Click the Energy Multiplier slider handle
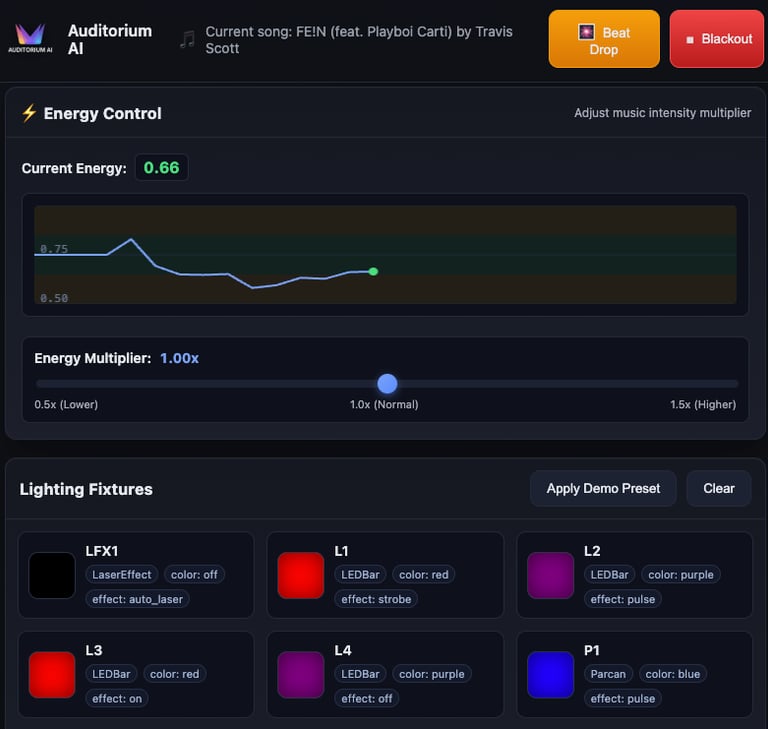Viewport: 768px width, 729px height. (387, 384)
